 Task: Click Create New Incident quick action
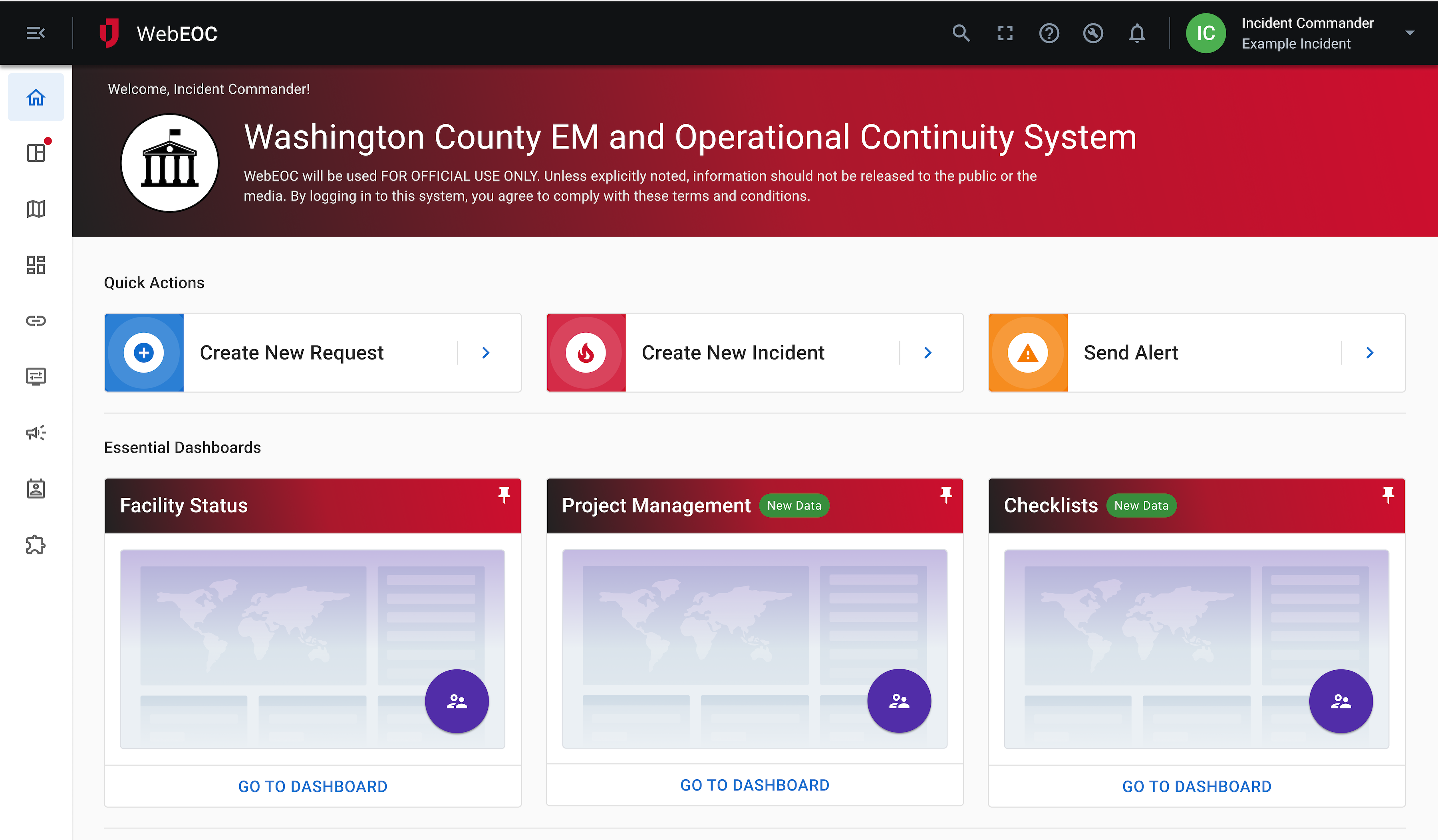click(x=733, y=353)
